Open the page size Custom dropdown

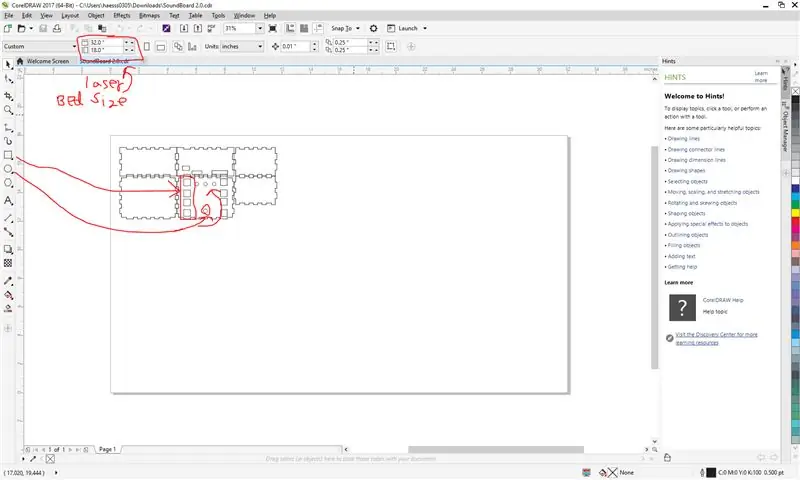point(74,46)
